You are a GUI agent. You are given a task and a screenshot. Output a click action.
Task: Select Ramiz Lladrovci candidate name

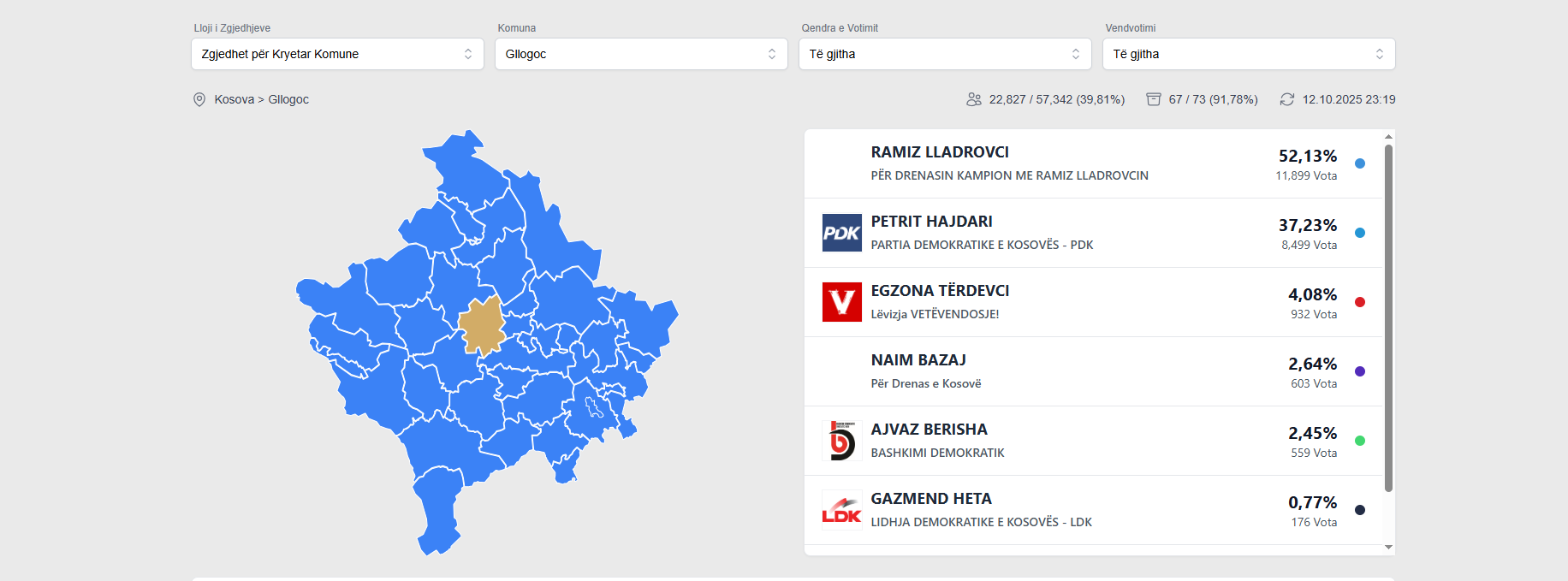pos(940,152)
